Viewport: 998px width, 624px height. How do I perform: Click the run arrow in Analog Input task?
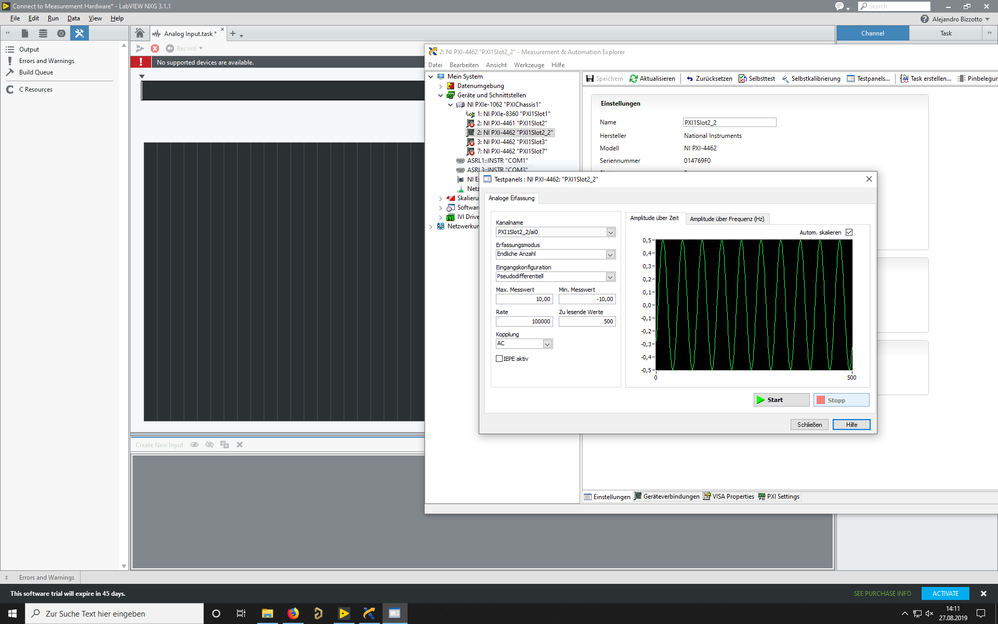[x=140, y=48]
